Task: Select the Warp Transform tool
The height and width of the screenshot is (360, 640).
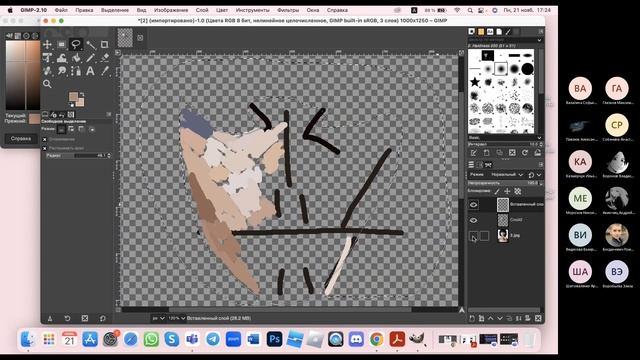Action: point(61,58)
